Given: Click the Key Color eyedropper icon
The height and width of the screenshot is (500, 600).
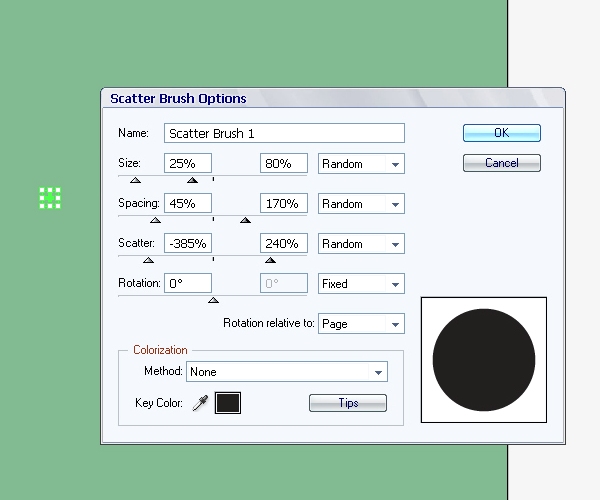Looking at the screenshot, I should (200, 403).
